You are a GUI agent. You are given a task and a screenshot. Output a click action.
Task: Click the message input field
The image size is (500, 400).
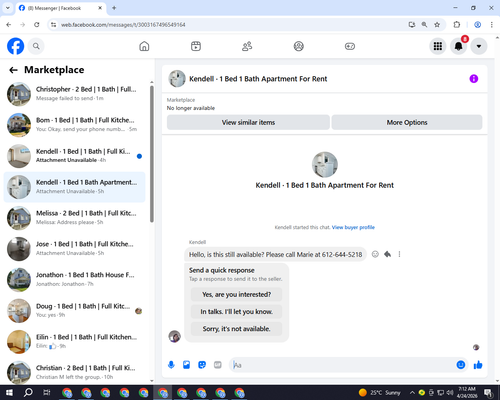[x=343, y=365]
